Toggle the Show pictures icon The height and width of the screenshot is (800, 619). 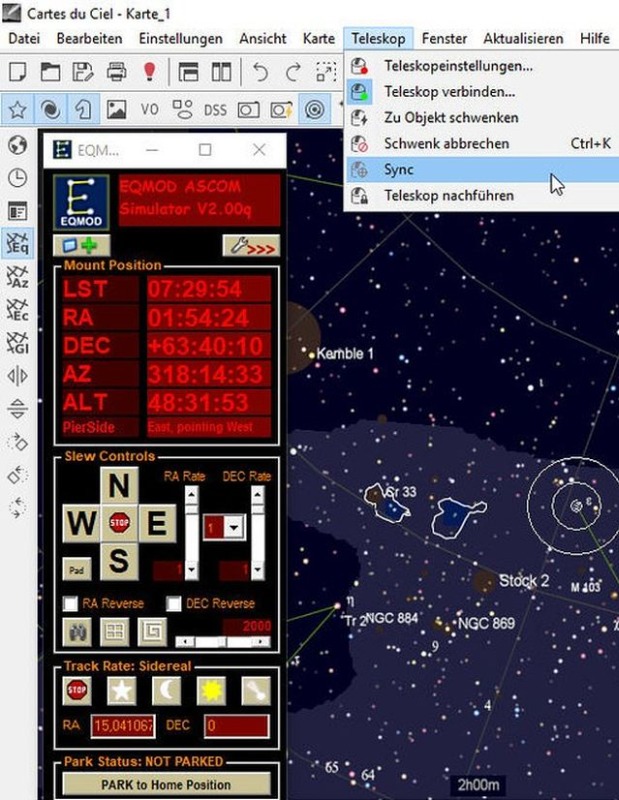[116, 109]
